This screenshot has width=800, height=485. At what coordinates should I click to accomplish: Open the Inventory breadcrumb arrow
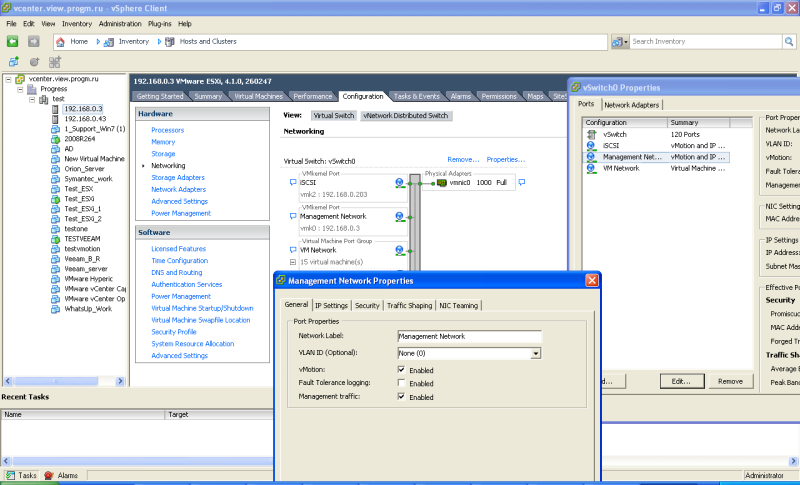[98, 42]
